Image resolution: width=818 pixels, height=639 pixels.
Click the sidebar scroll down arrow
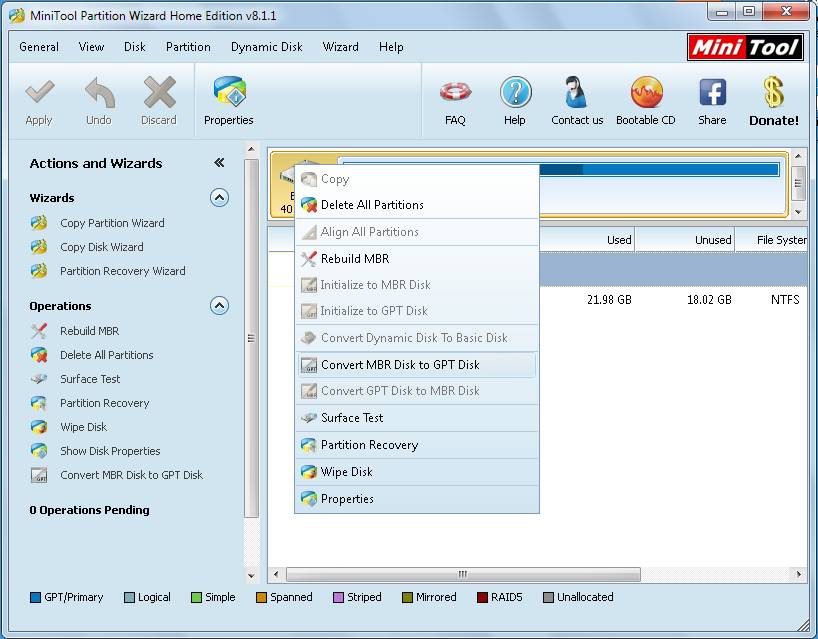pyautogui.click(x=251, y=575)
